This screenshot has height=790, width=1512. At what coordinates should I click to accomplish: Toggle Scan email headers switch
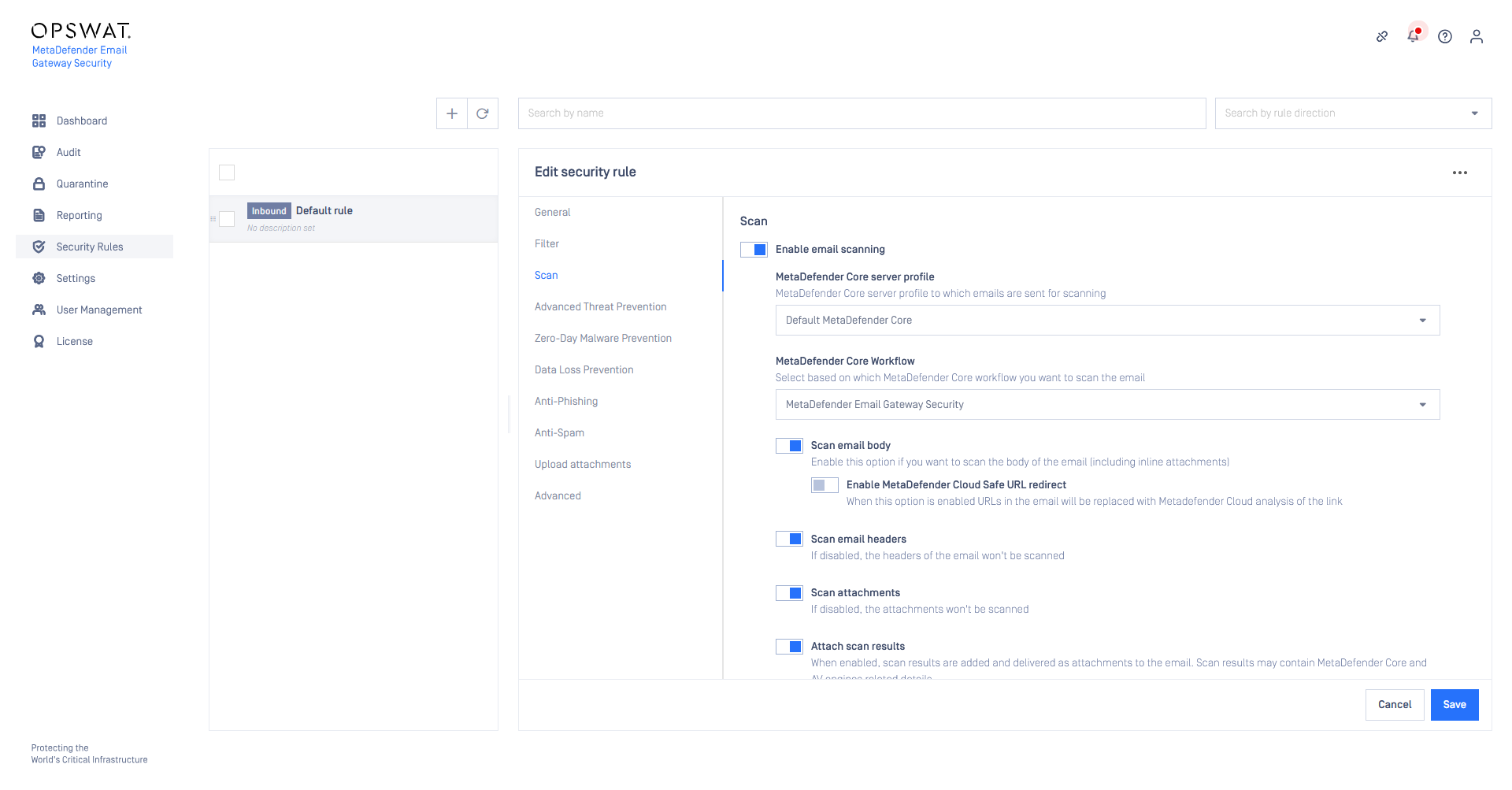pyautogui.click(x=789, y=539)
